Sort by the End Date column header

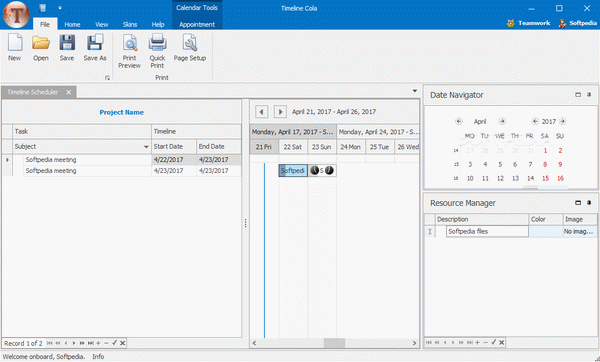click(x=219, y=147)
